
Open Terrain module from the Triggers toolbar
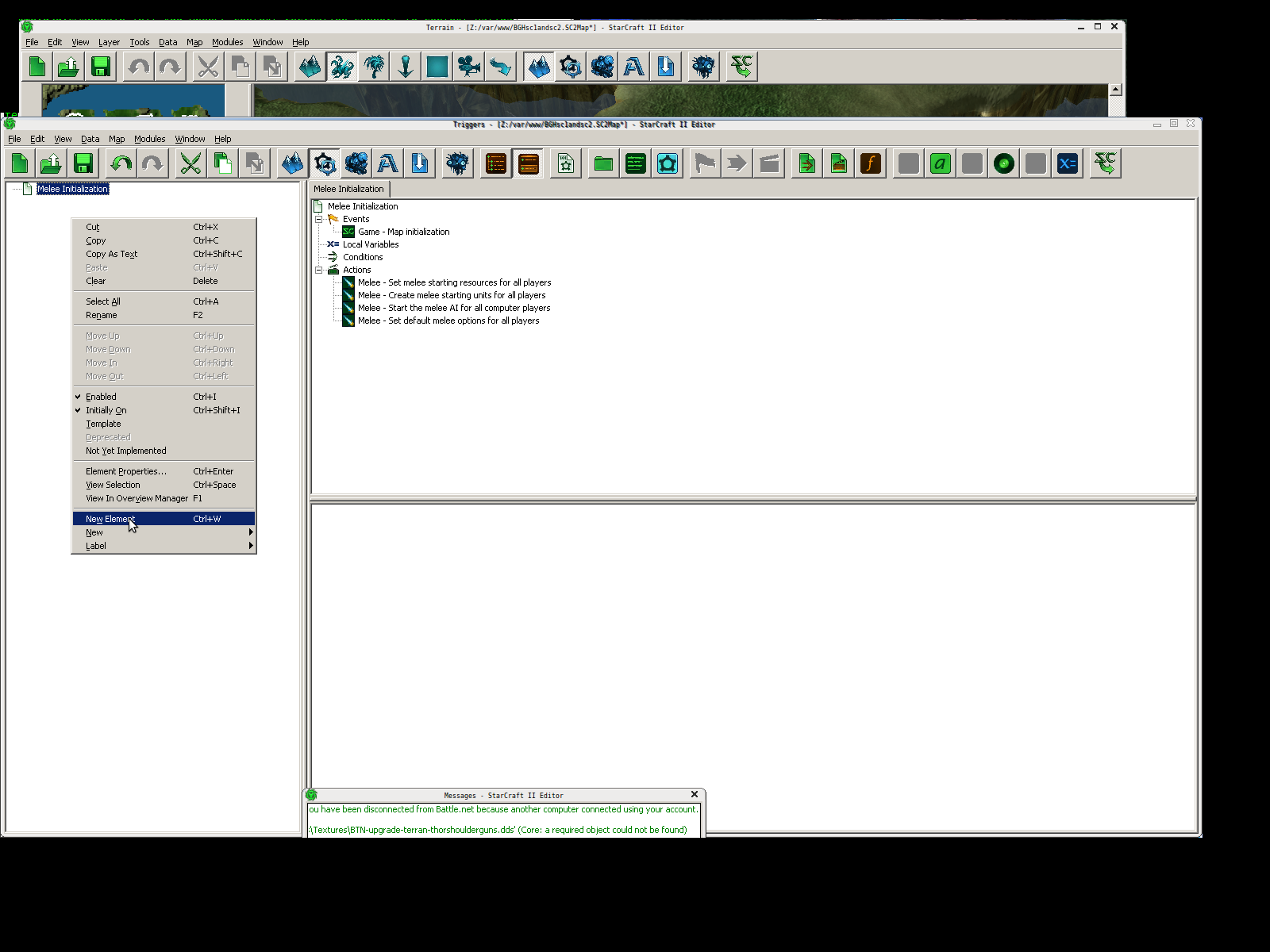(x=293, y=163)
